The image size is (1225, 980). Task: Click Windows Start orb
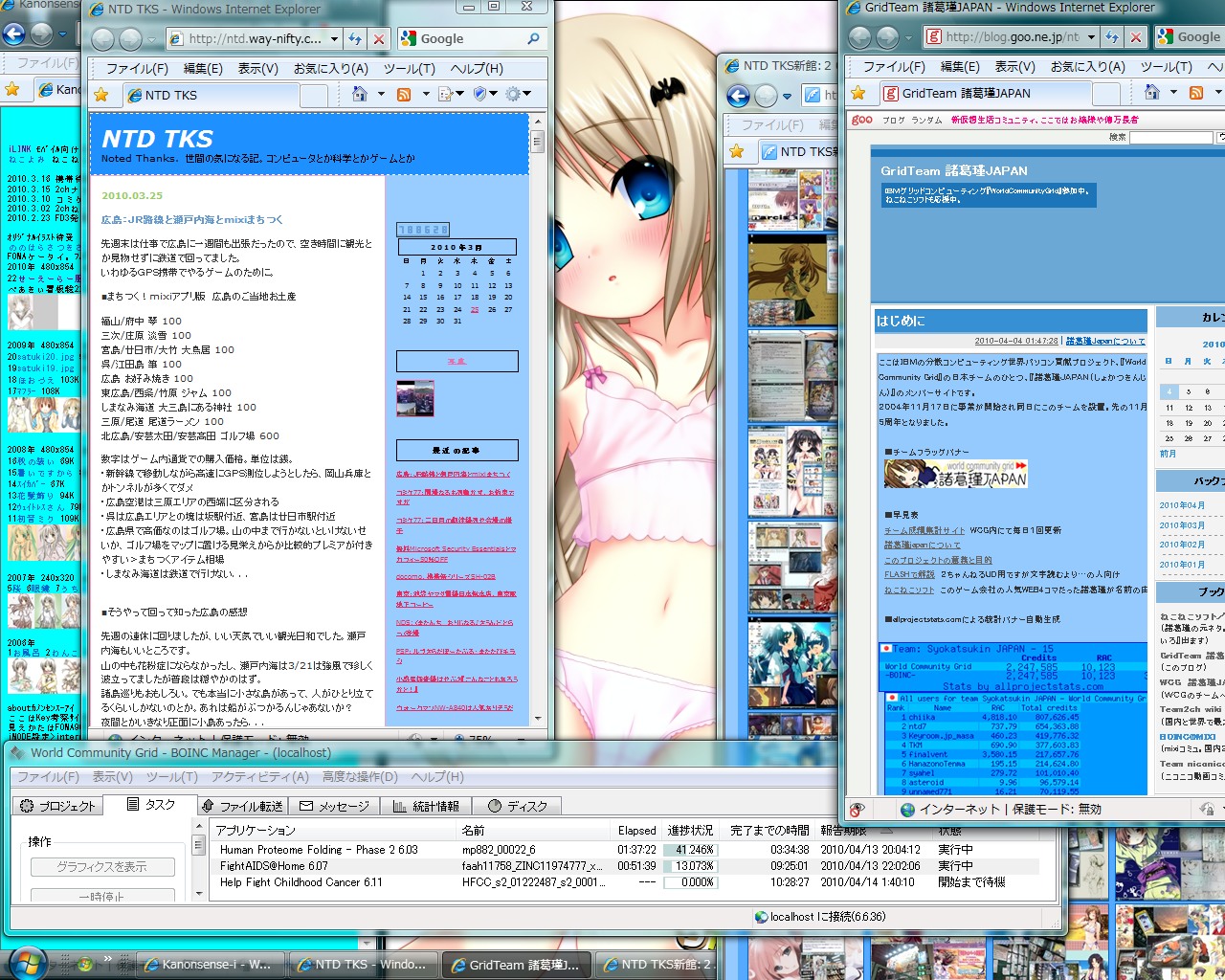point(26,962)
